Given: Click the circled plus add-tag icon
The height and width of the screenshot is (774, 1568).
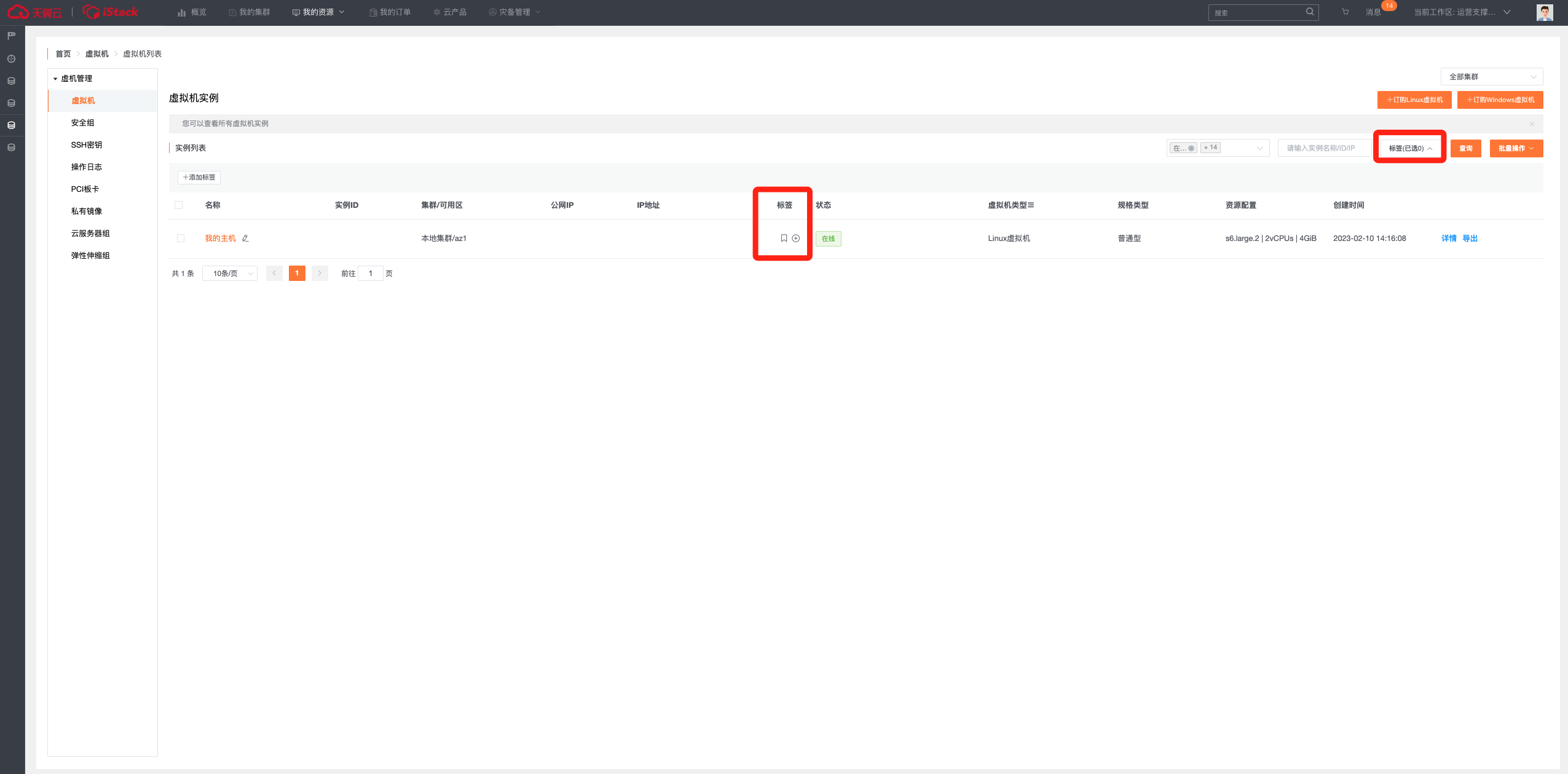Looking at the screenshot, I should click(x=796, y=239).
